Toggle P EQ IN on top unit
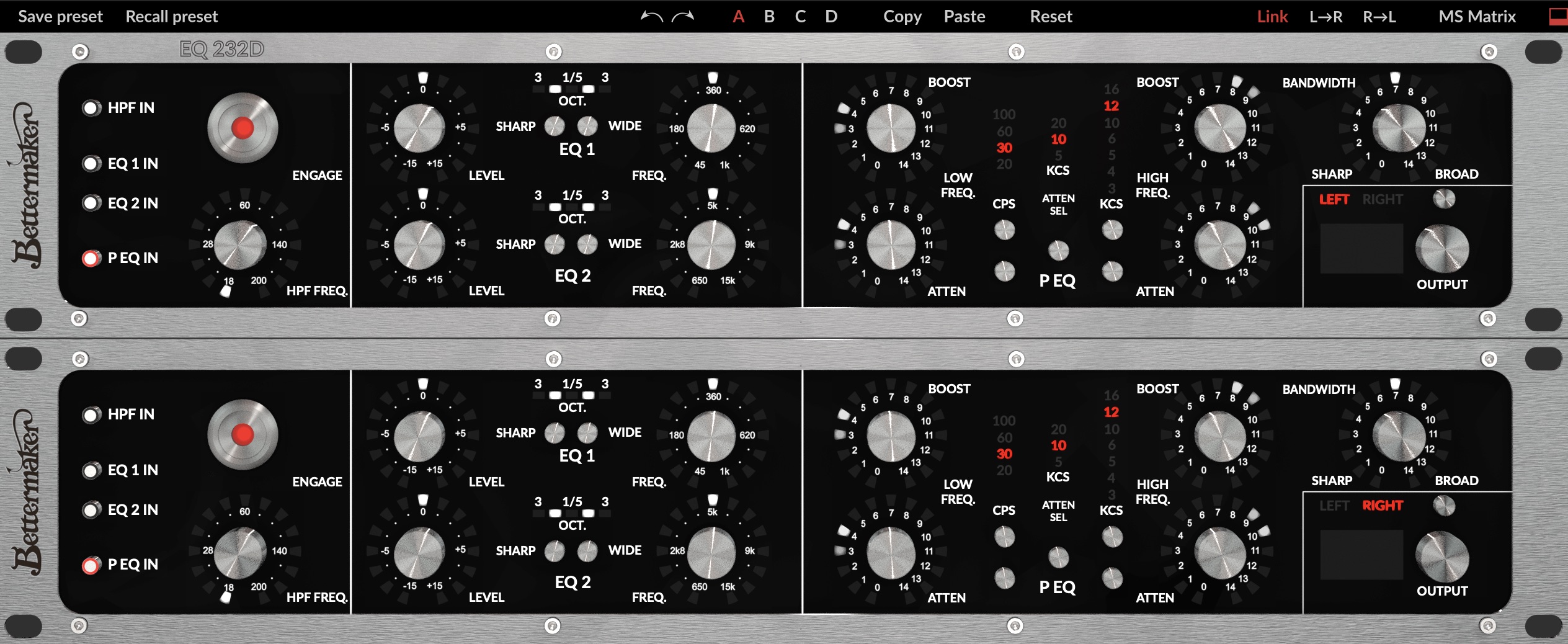The image size is (1568, 644). 91,258
